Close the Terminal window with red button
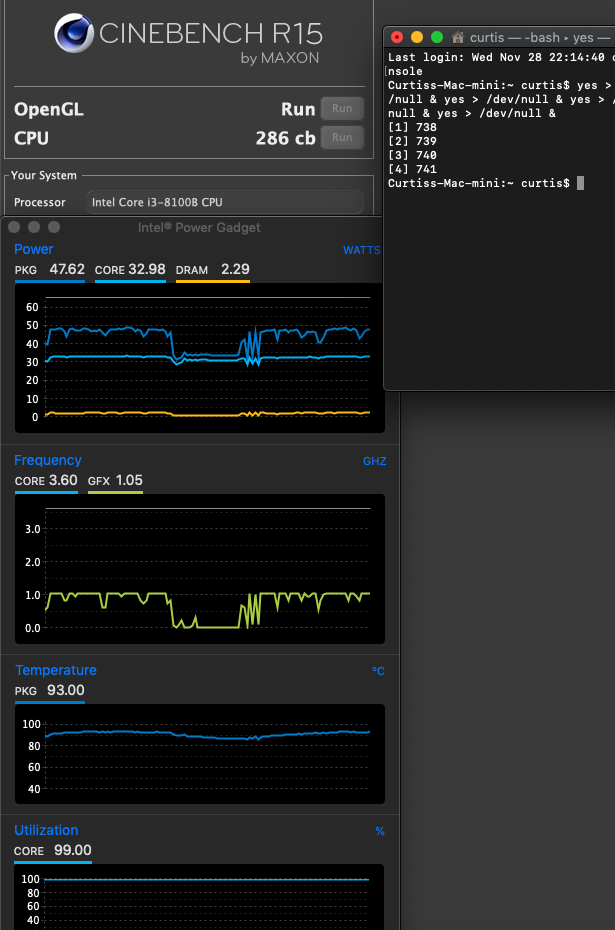This screenshot has height=930, width=615. point(397,37)
